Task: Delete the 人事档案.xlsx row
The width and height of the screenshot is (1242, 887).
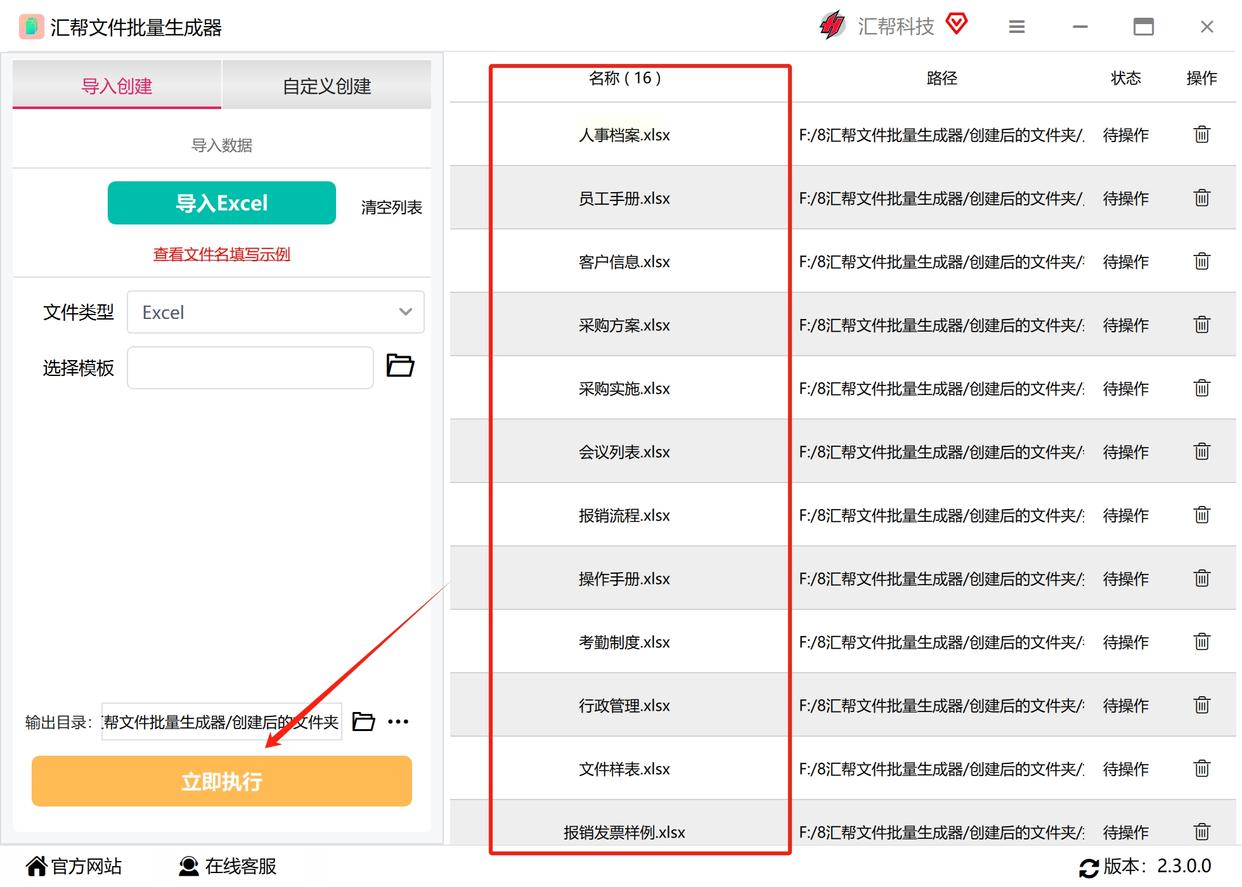Action: tap(1202, 134)
